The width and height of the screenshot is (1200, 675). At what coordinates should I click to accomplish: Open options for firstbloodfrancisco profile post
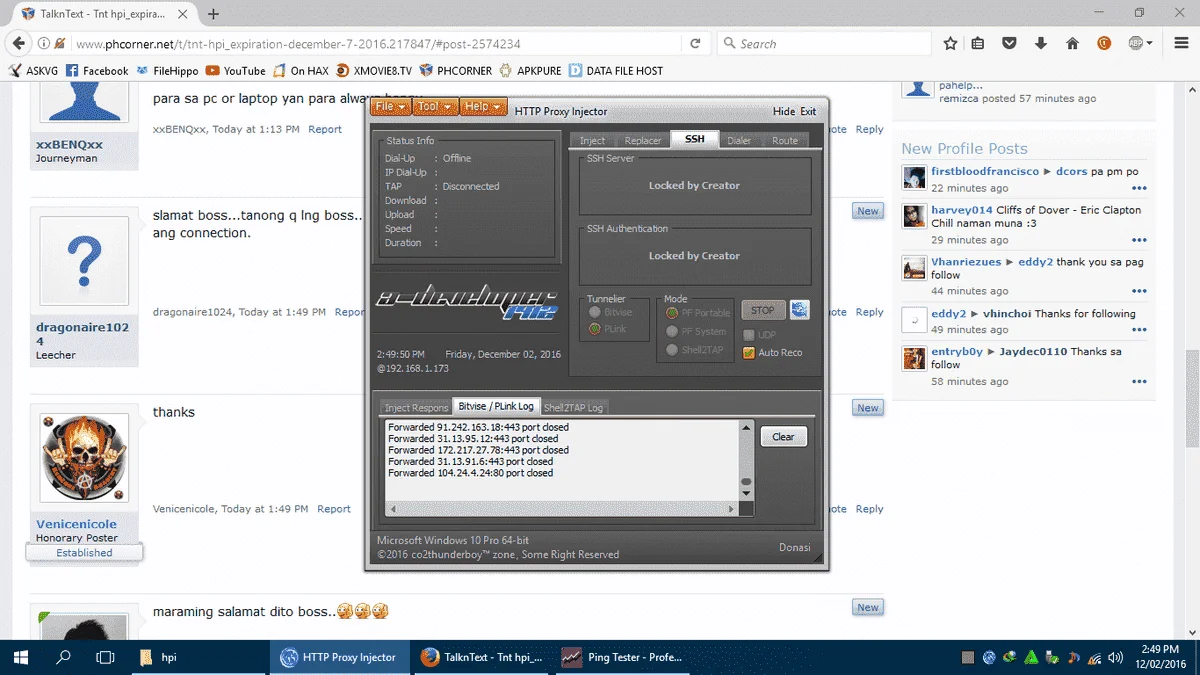1139,188
